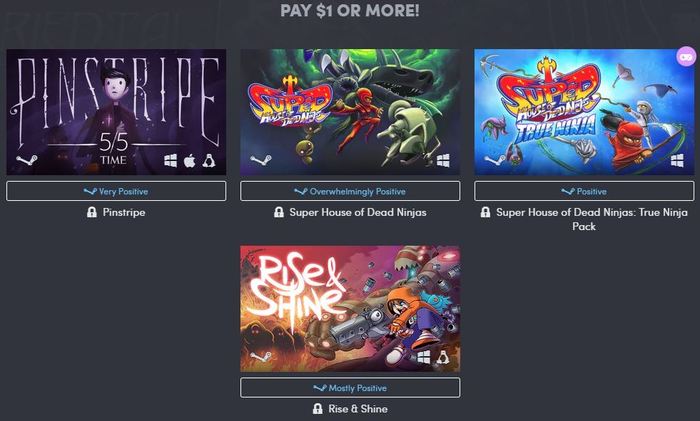Open Super House of Dead Ninjas title link
The image size is (700, 421).
(358, 212)
